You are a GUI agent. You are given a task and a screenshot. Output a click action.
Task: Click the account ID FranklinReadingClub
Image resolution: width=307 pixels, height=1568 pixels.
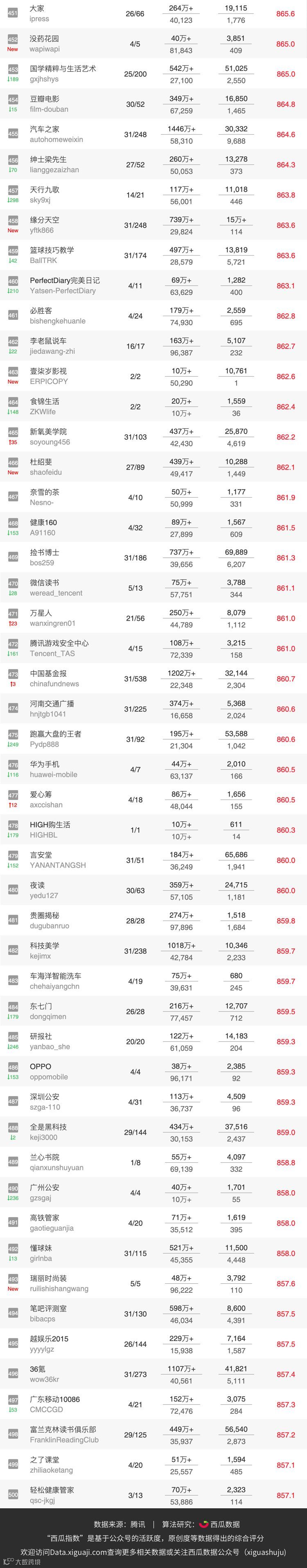pyautogui.click(x=64, y=1440)
